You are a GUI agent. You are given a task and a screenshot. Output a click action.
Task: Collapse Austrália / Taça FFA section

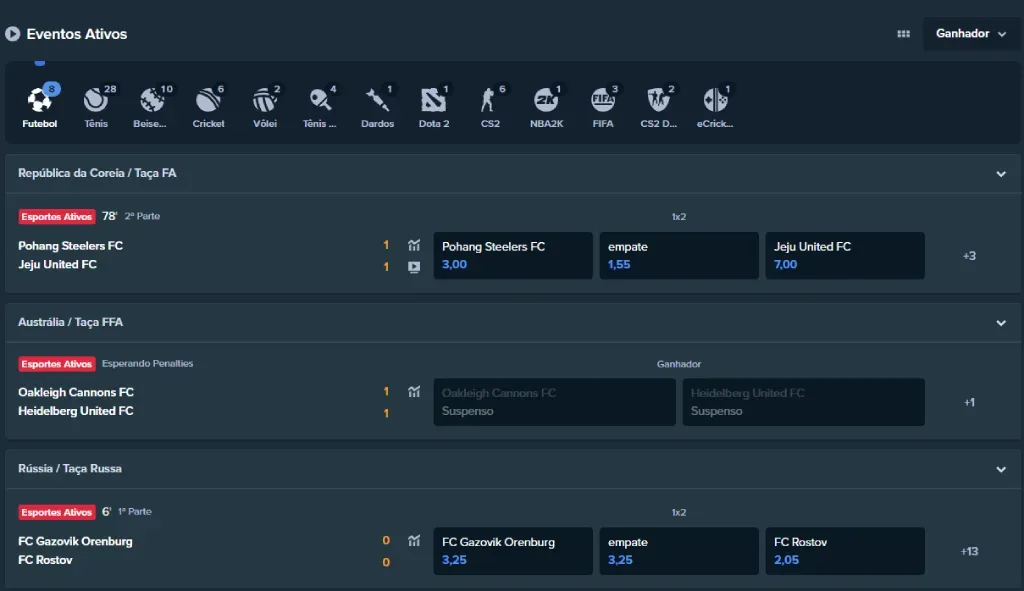pyautogui.click(x=1000, y=323)
